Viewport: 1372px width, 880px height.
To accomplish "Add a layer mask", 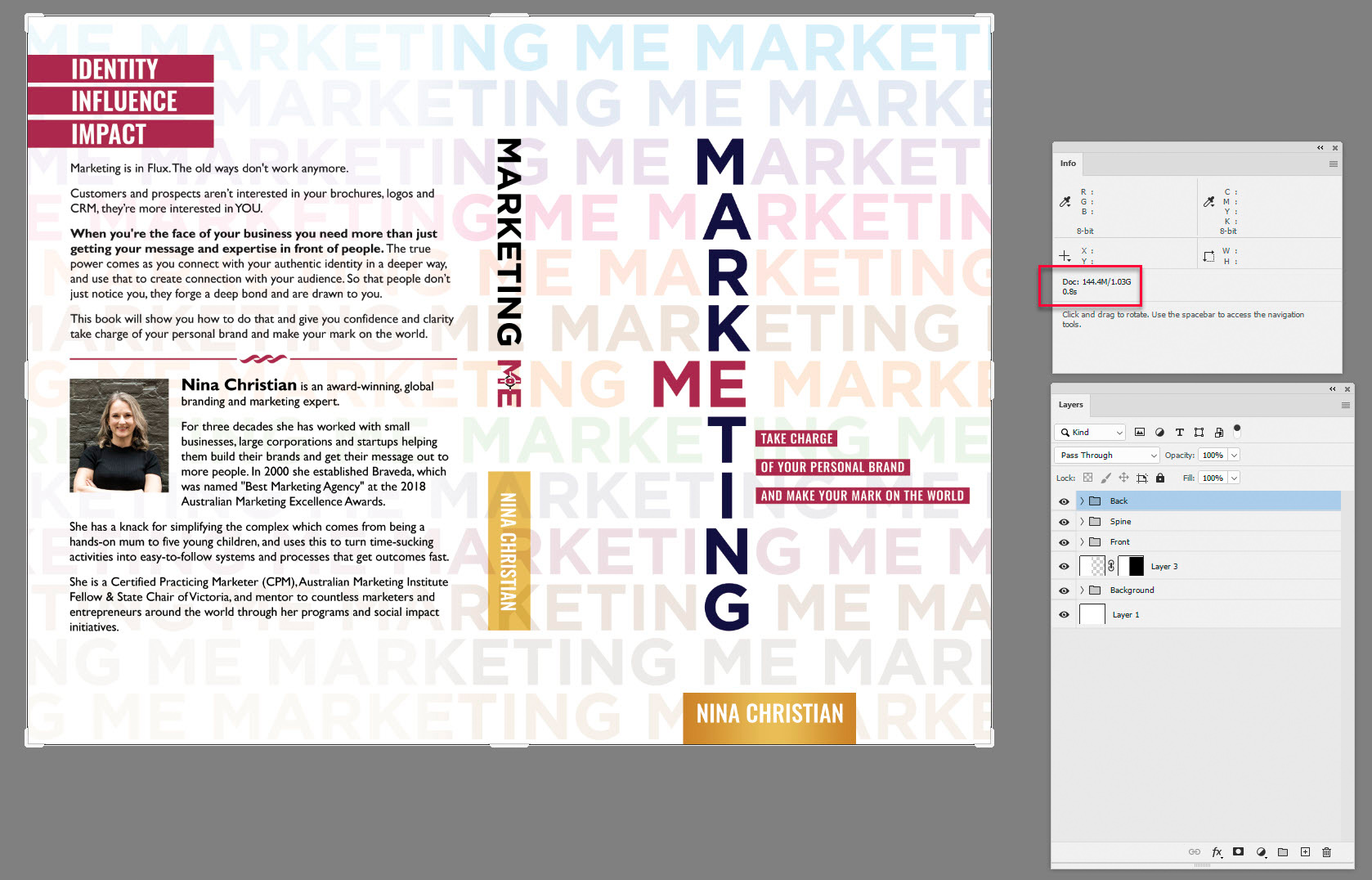I will tap(1239, 851).
